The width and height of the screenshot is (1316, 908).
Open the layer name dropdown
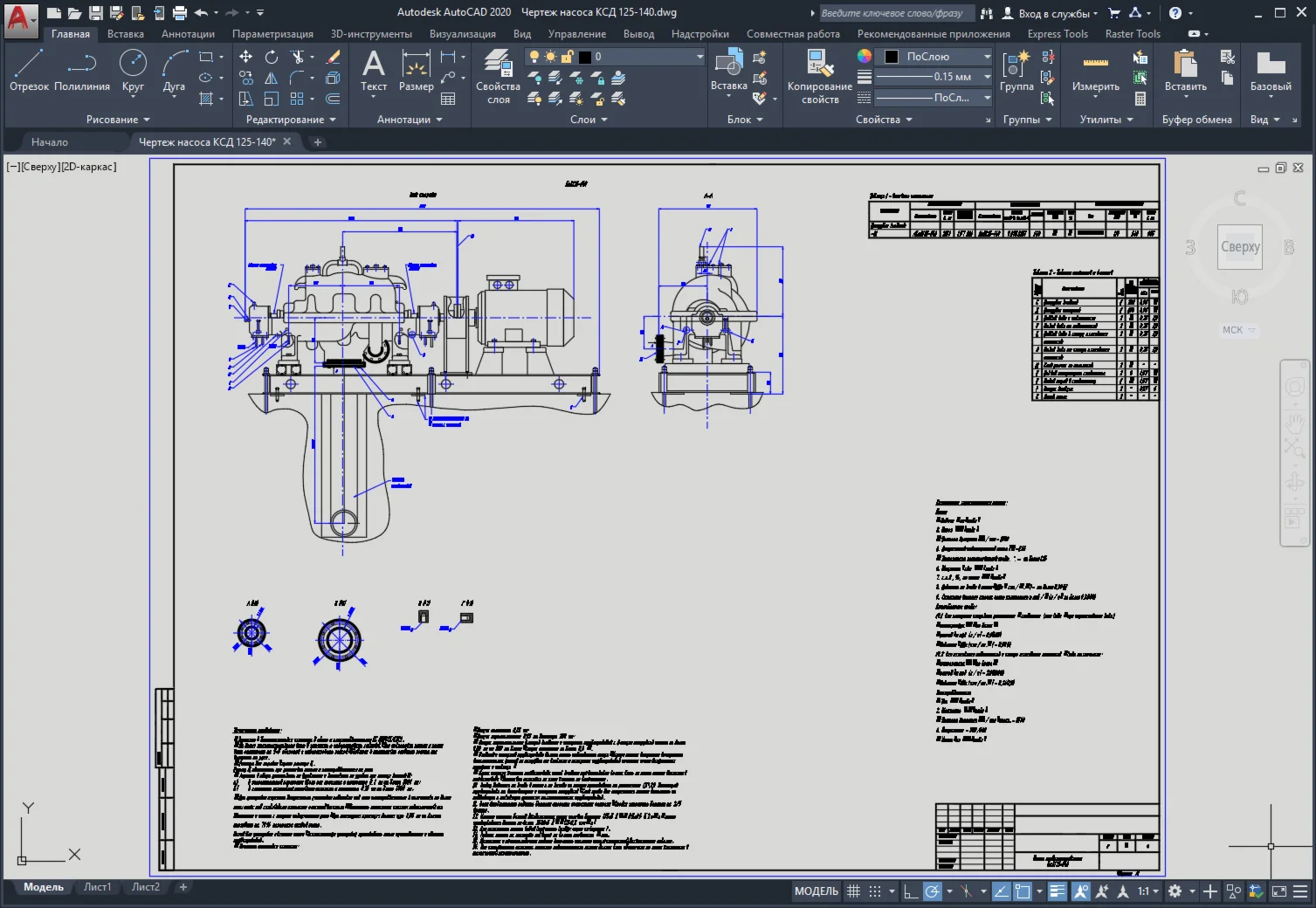point(615,57)
